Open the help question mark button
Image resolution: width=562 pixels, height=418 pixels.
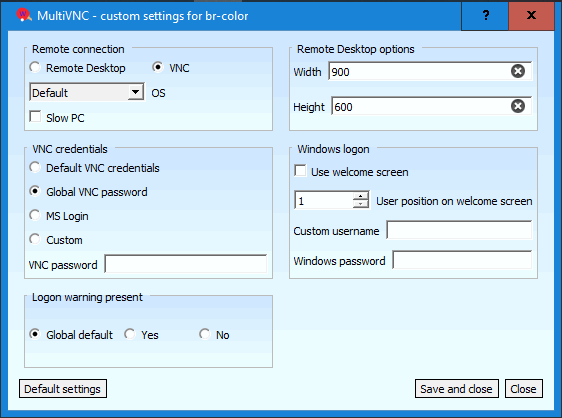[485, 15]
